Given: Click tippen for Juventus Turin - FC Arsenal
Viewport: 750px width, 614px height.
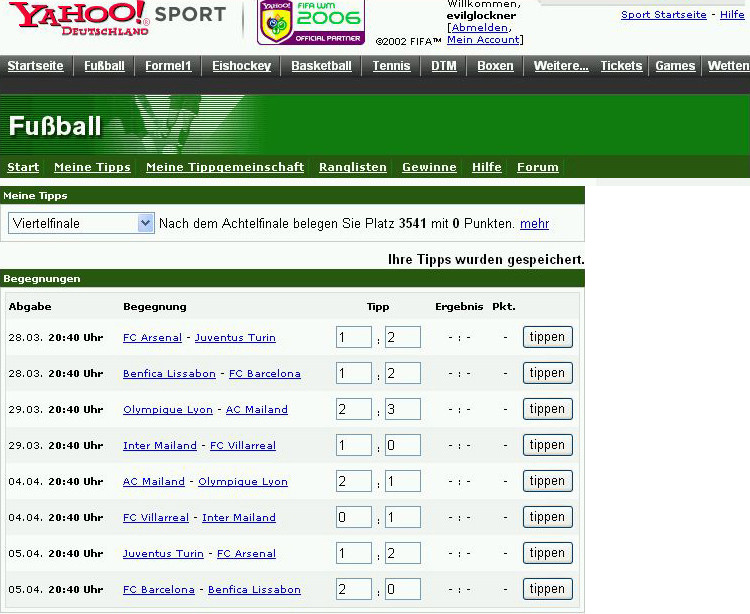Looking at the screenshot, I should tap(548, 553).
